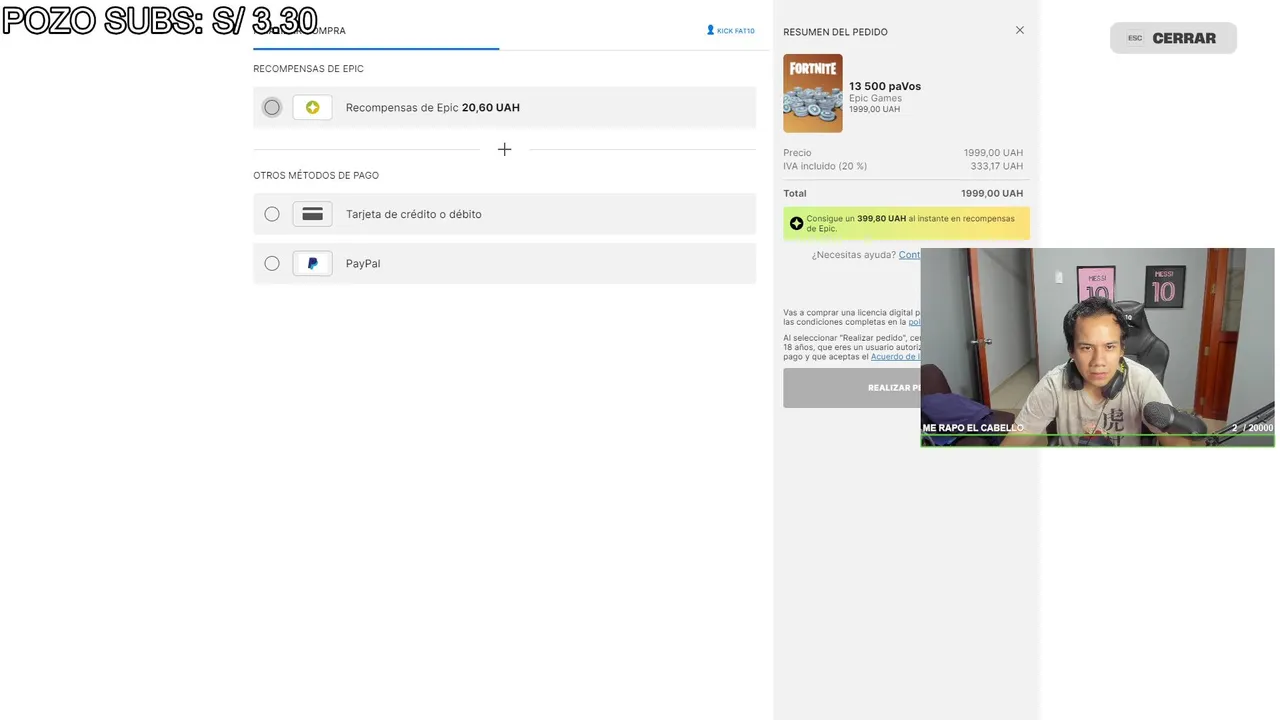
Task: Click the Total 1999,00 UAH amount
Action: tap(992, 193)
